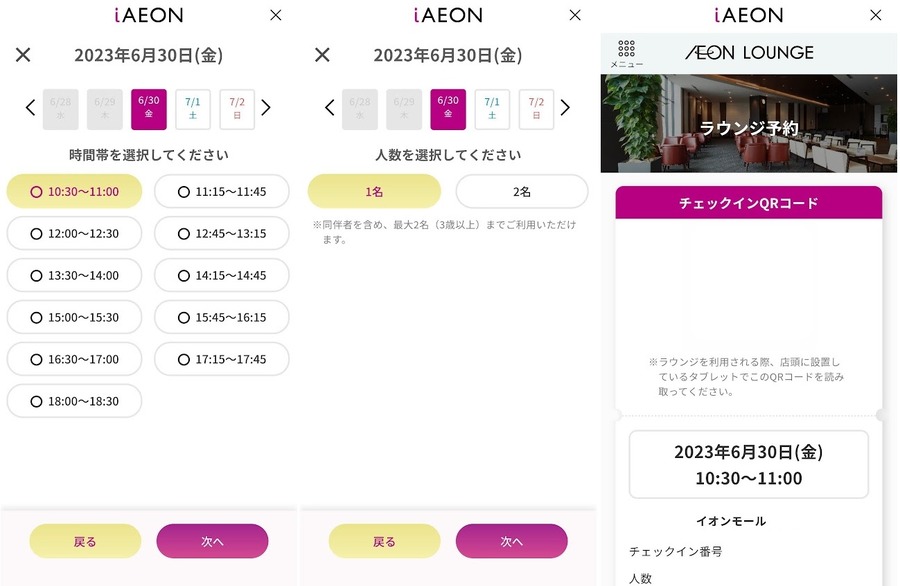Tap 次へ on the time selection screen
900x586 pixels.
(212, 541)
